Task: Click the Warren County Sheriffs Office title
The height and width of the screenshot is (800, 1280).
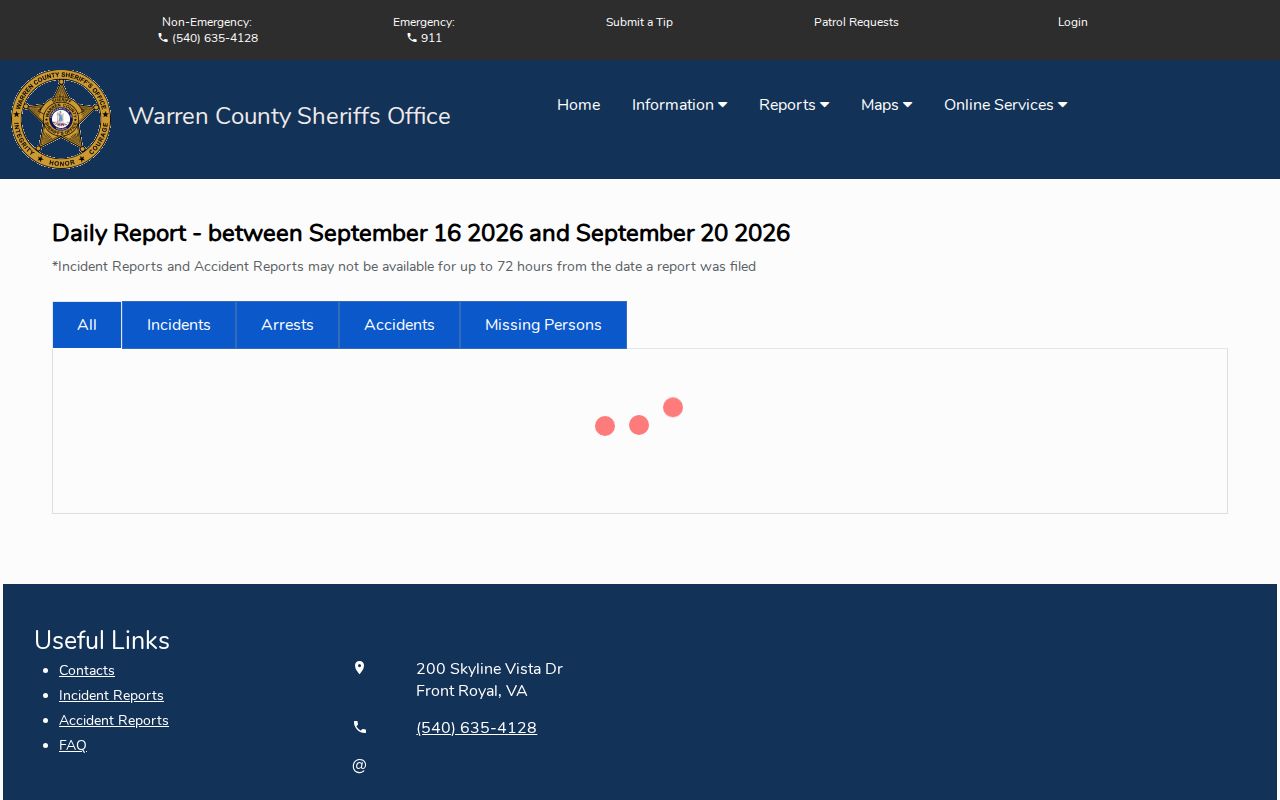Action: pos(289,116)
